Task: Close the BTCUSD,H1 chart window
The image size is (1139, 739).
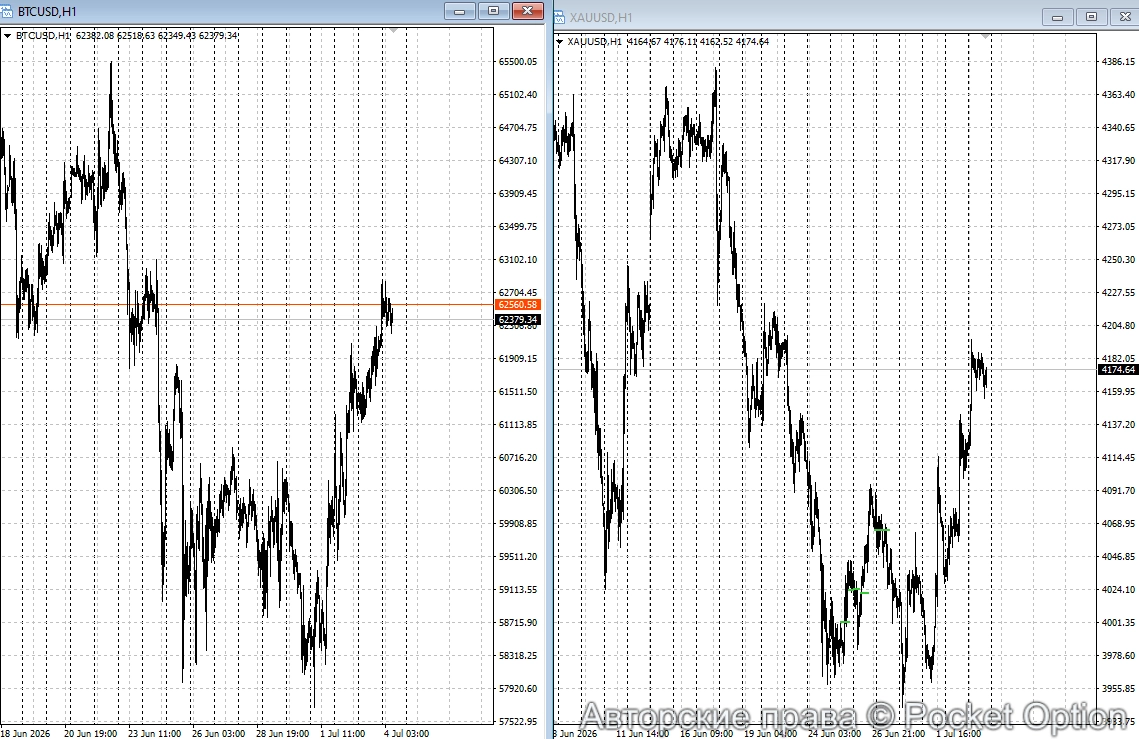Action: (528, 11)
